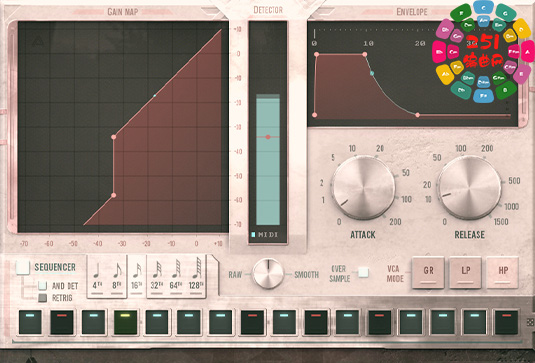This screenshot has width=535, height=363.
Task: Click the Detector heading
Action: coord(268,10)
